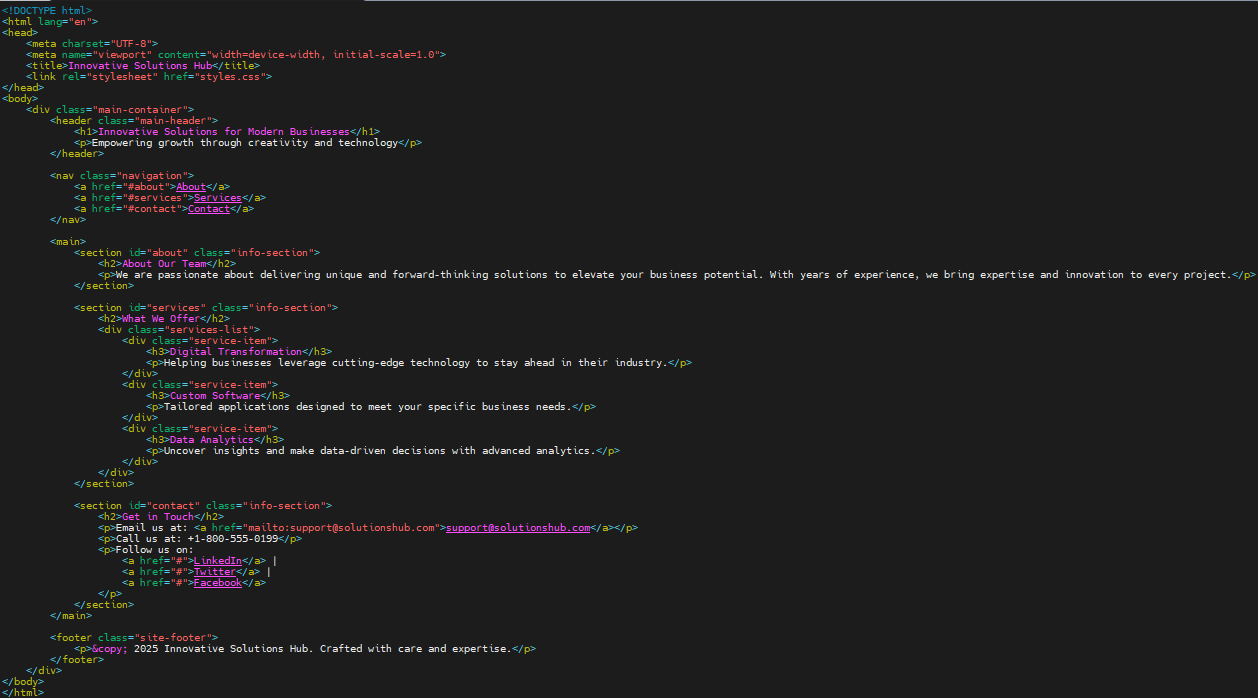Select the Services hyperlink text
This screenshot has width=1258, height=698.
(x=217, y=197)
